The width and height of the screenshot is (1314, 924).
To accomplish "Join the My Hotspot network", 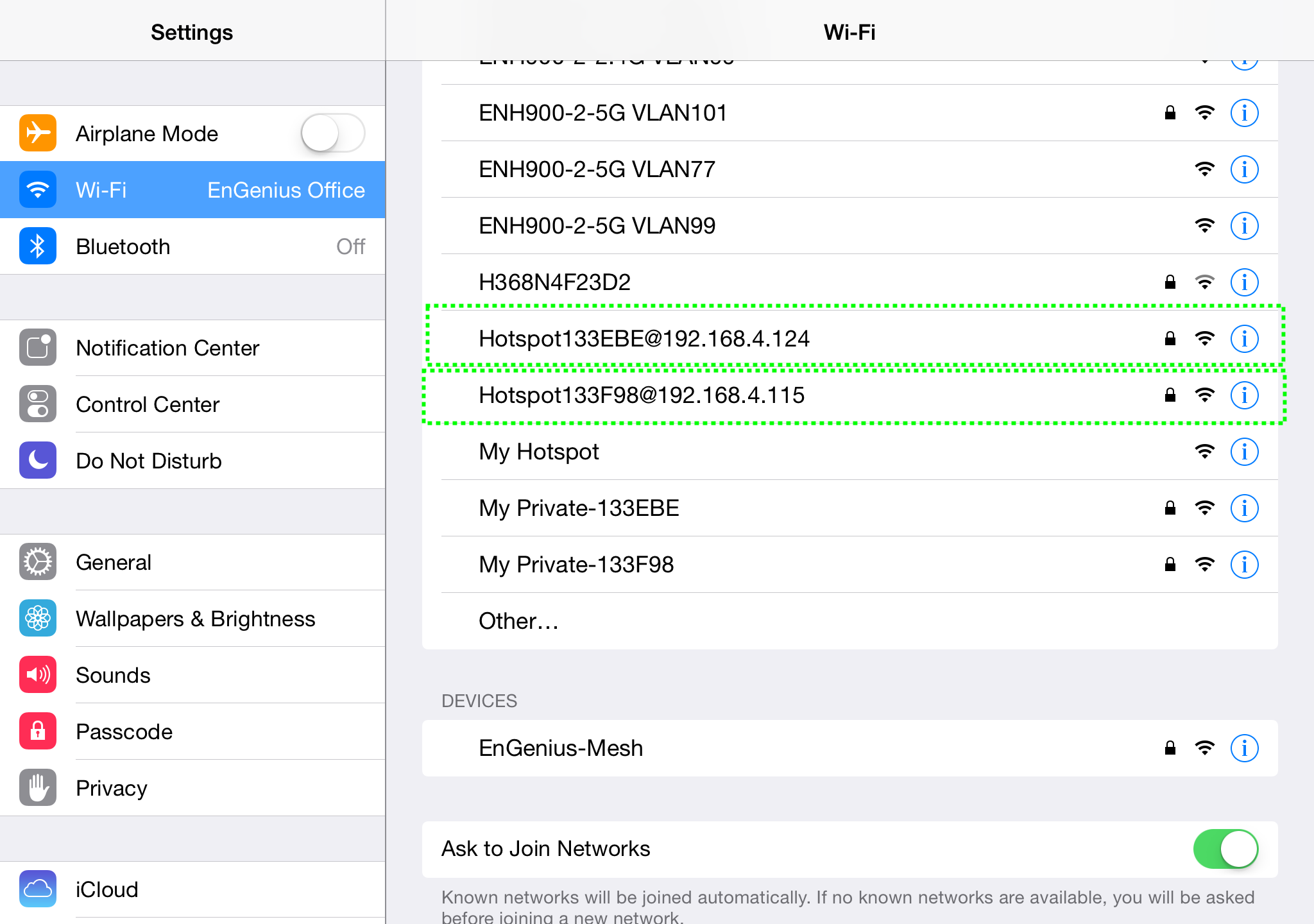I will pyautogui.click(x=850, y=452).
